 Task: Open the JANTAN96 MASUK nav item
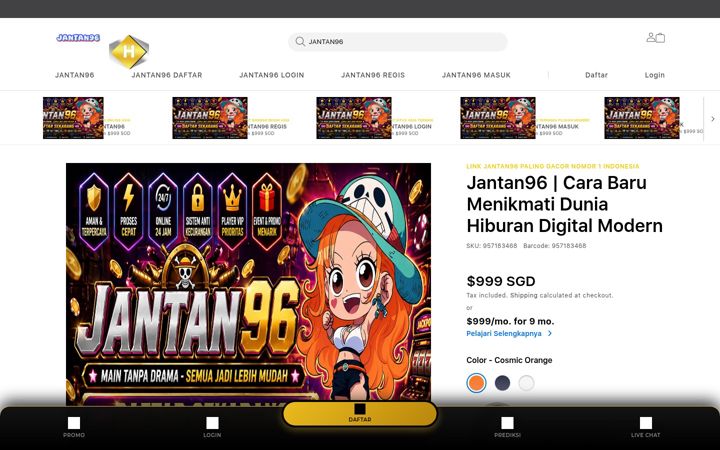(476, 75)
